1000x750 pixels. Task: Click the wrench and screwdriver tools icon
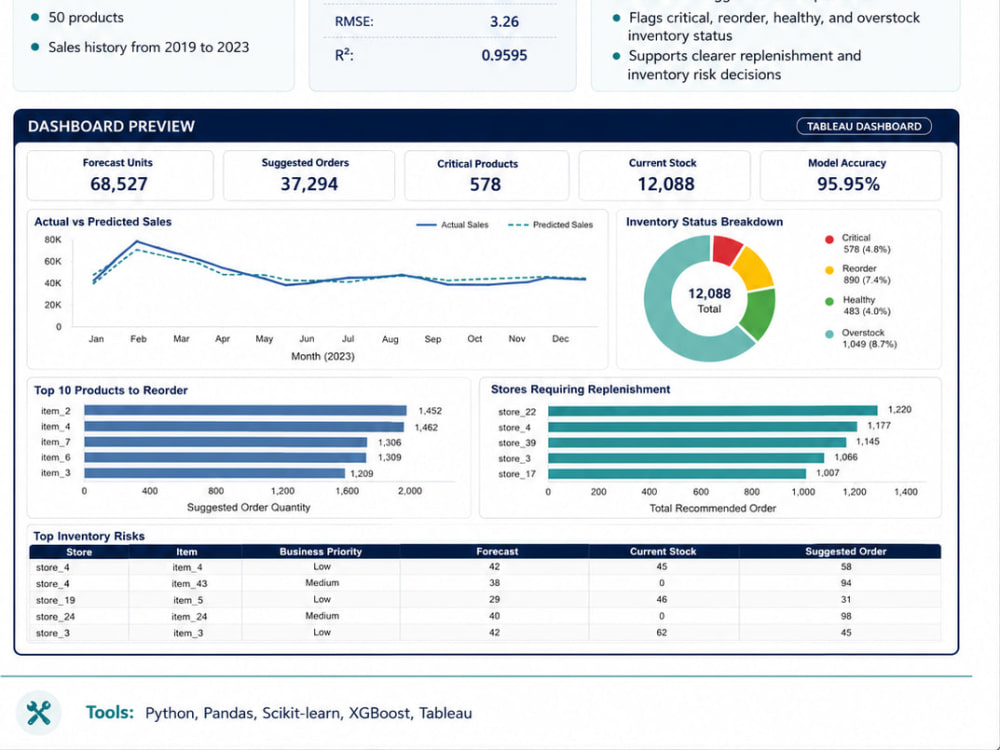[x=38, y=713]
